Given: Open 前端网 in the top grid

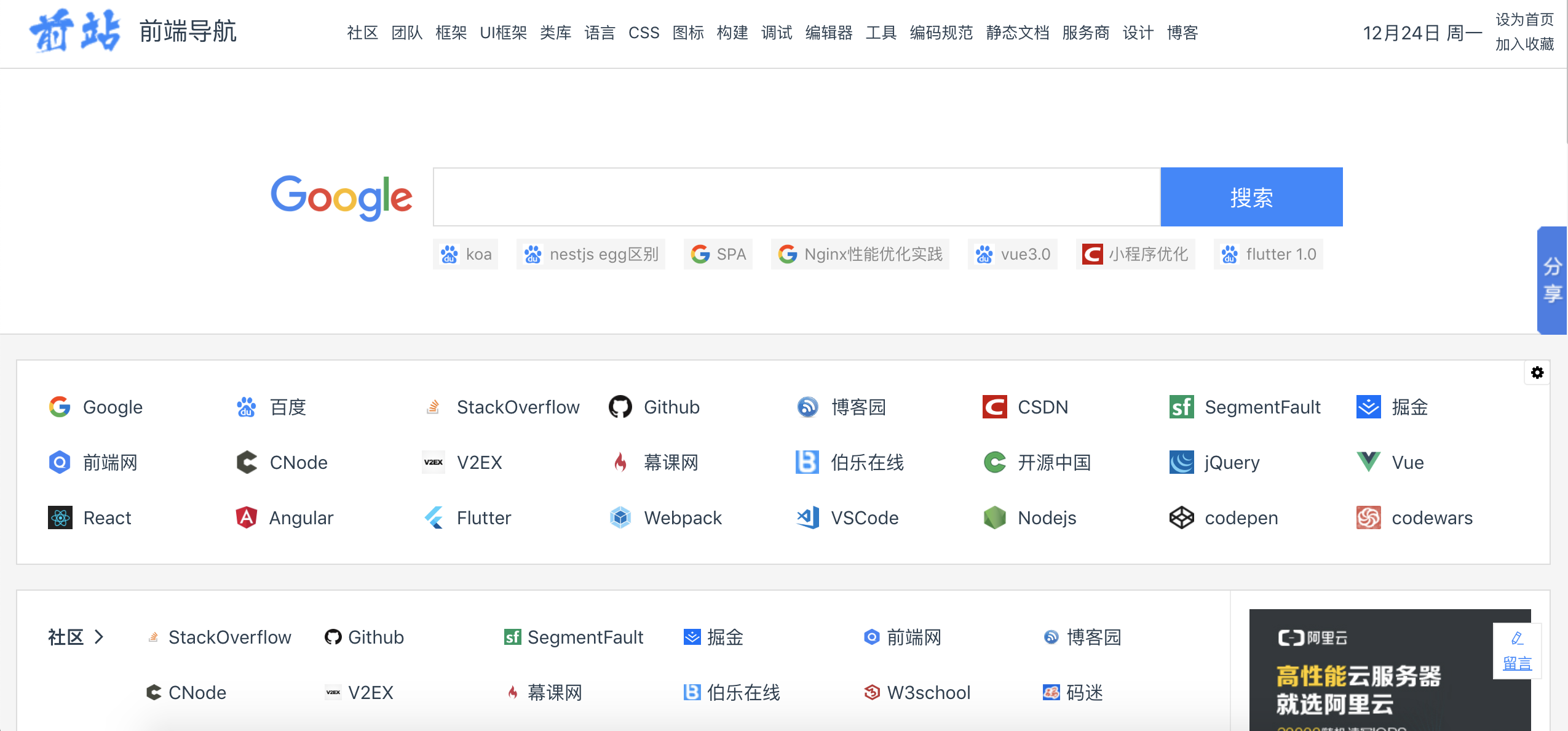Looking at the screenshot, I should 93,462.
